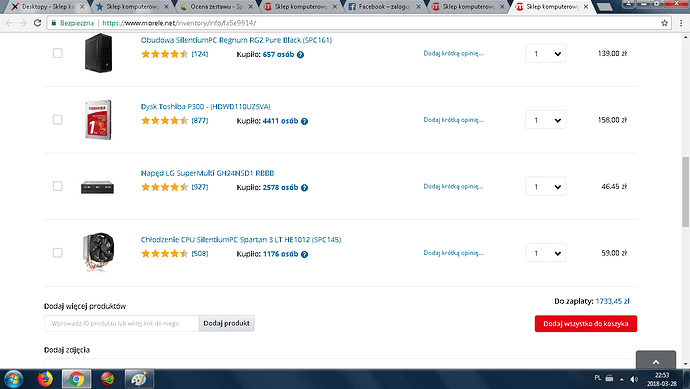The width and height of the screenshot is (690, 389).
Task: Open Chrome's three-dot menu
Action: pyautogui.click(x=681, y=23)
